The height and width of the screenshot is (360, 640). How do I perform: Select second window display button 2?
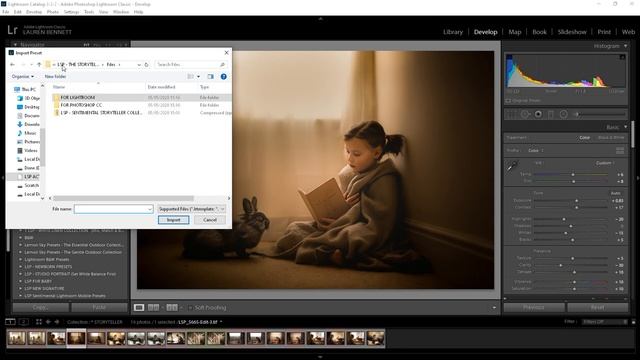(x=24, y=322)
